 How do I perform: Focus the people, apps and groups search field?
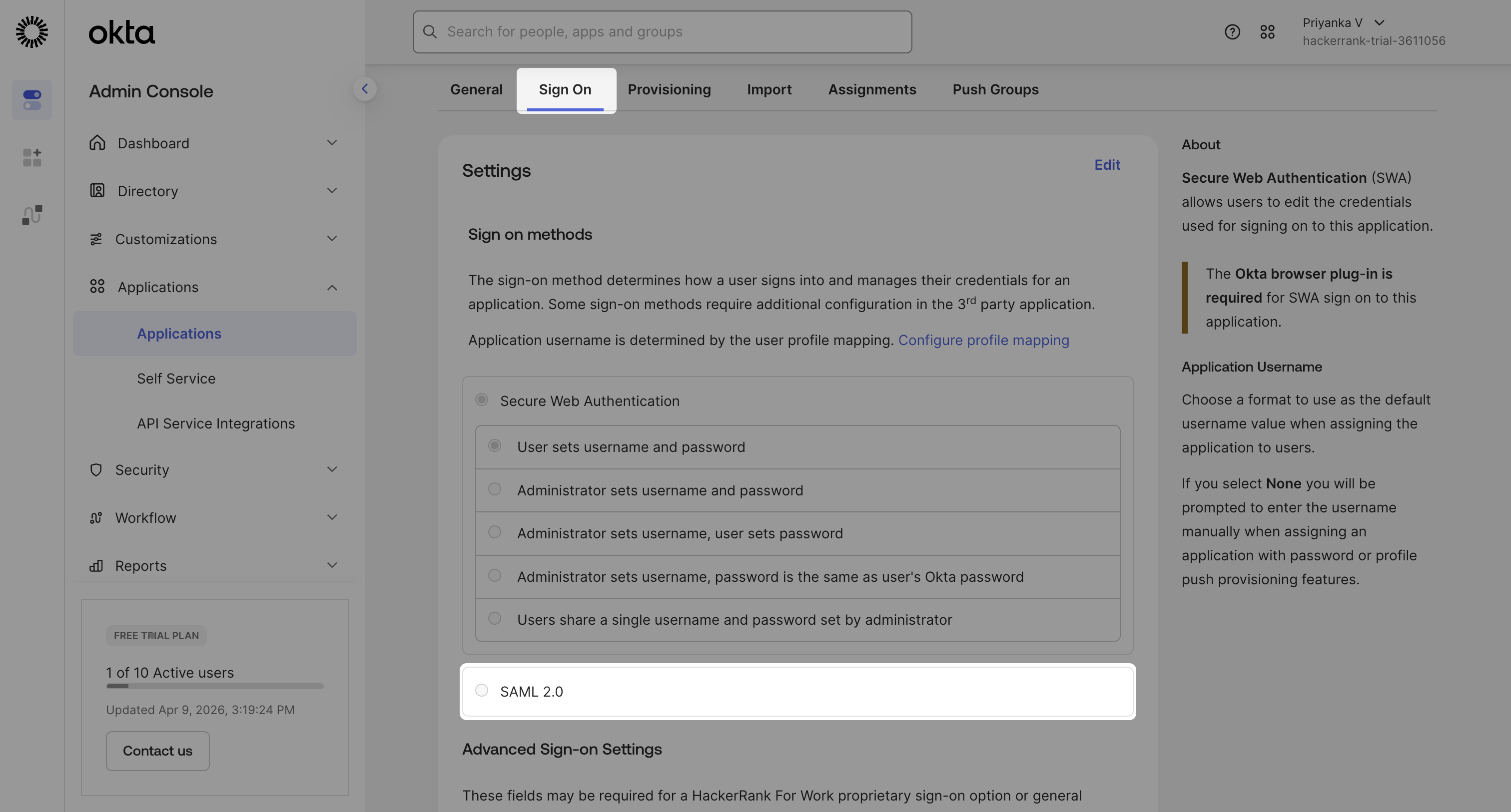pyautogui.click(x=662, y=31)
